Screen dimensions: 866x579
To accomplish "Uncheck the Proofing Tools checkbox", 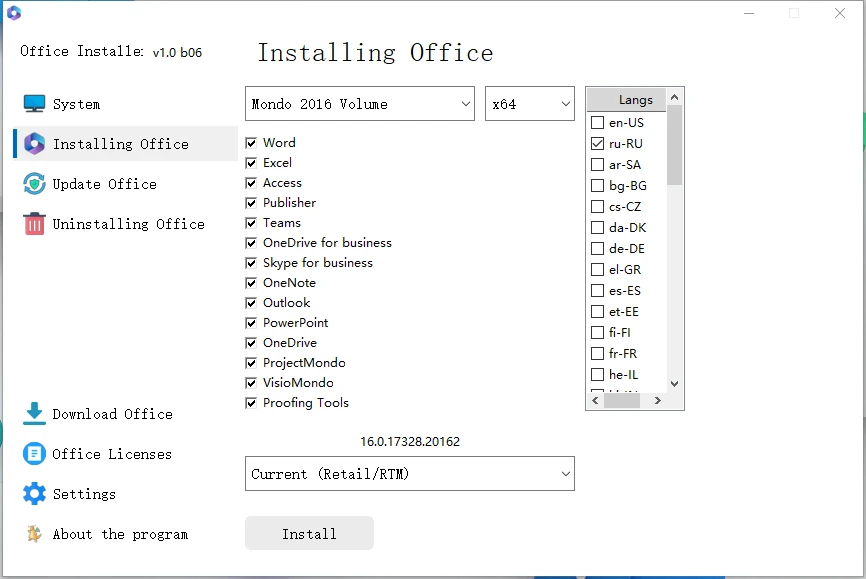I will point(251,403).
